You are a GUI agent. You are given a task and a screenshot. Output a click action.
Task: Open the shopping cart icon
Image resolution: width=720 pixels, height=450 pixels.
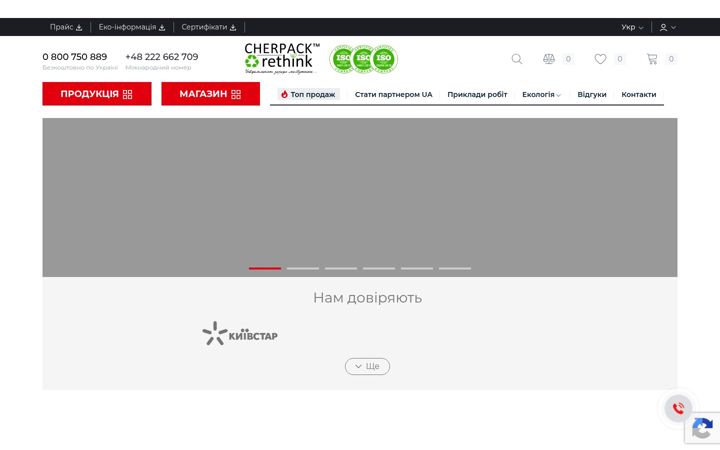[x=652, y=59]
